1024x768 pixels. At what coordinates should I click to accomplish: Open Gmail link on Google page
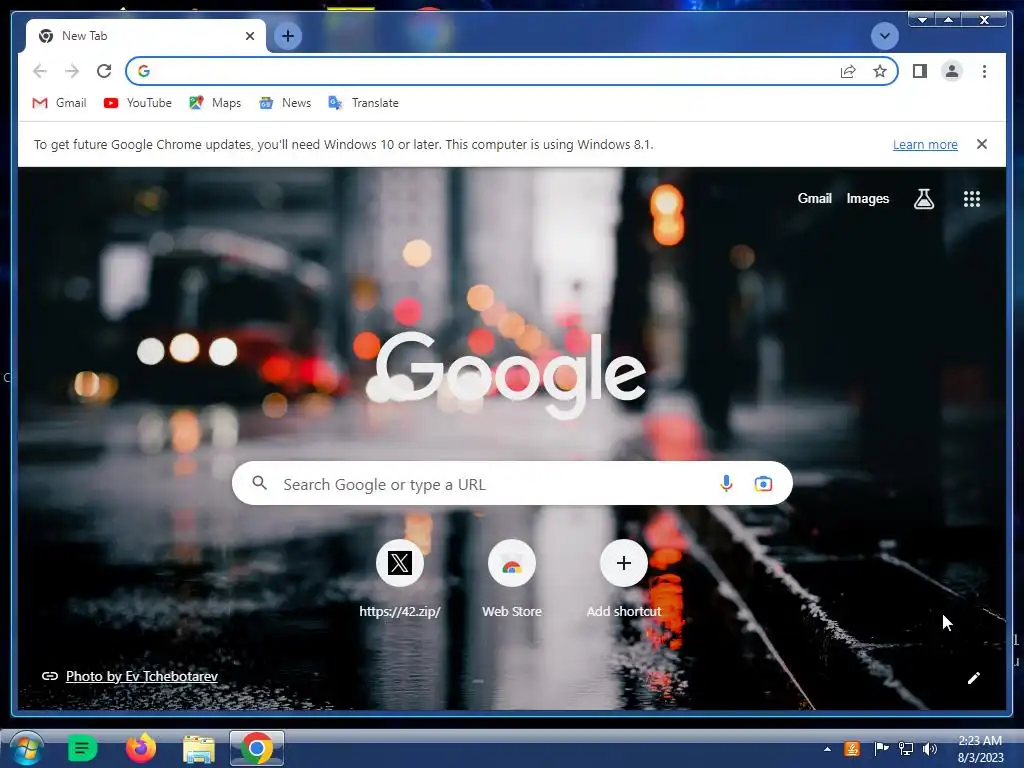[x=814, y=199]
